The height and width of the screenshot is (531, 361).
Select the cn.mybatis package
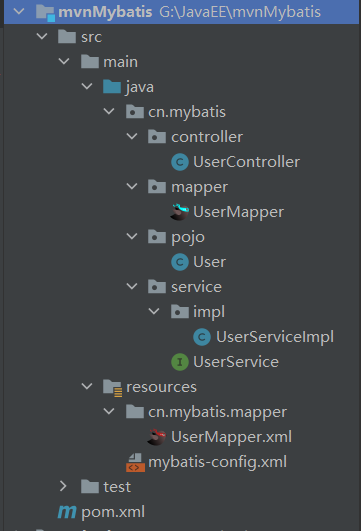click(187, 112)
